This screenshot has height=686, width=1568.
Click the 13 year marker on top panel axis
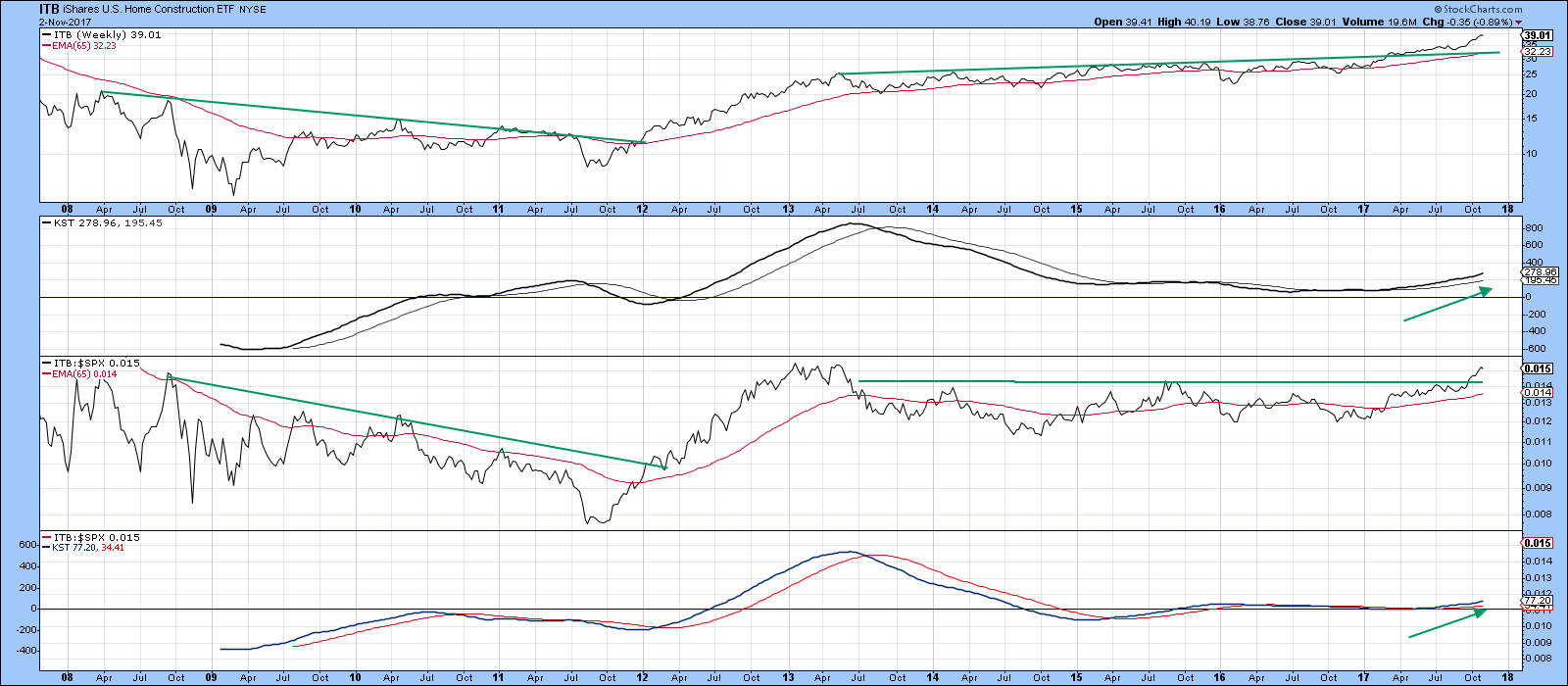[x=788, y=209]
